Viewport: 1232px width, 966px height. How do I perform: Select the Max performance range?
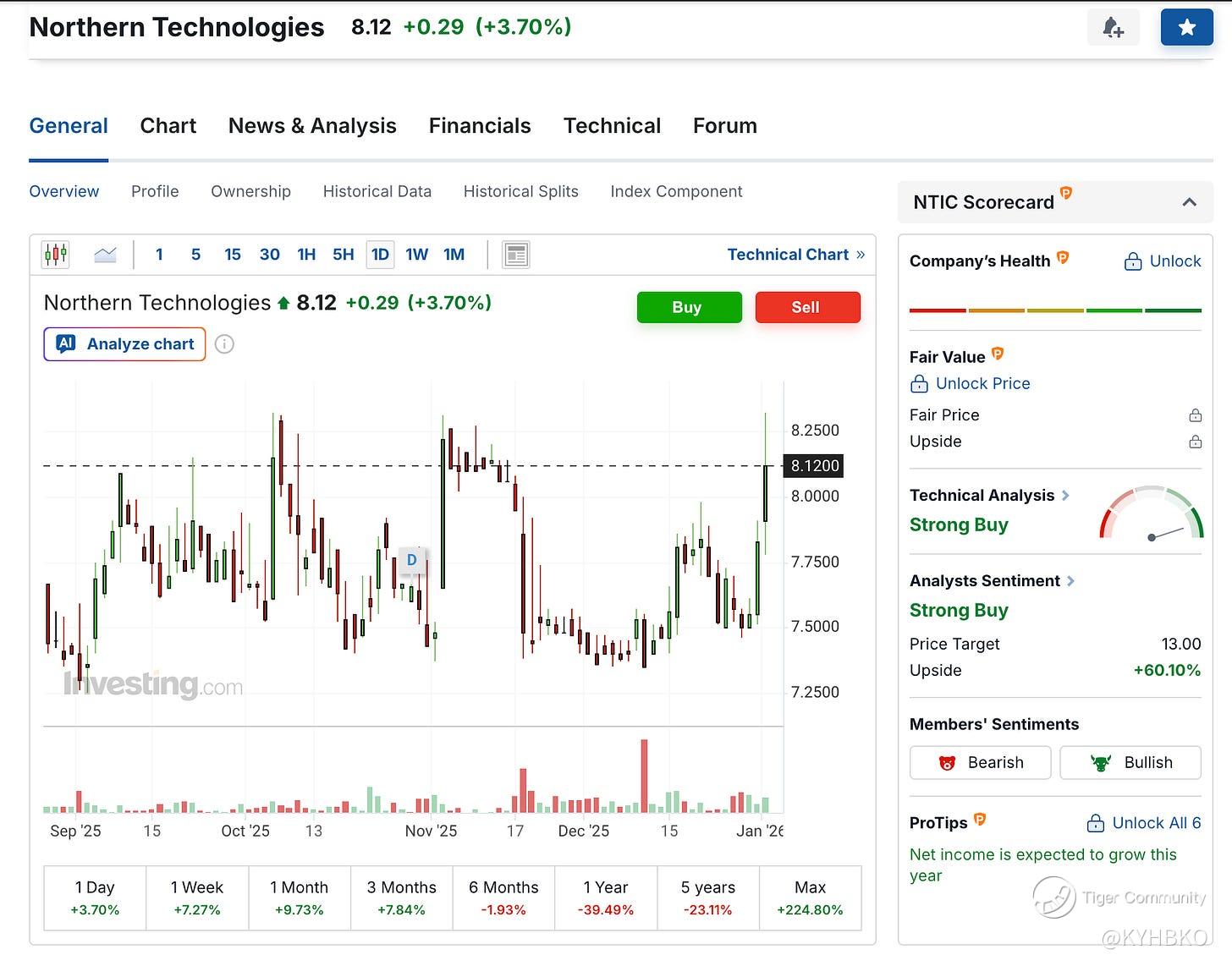[x=810, y=897]
